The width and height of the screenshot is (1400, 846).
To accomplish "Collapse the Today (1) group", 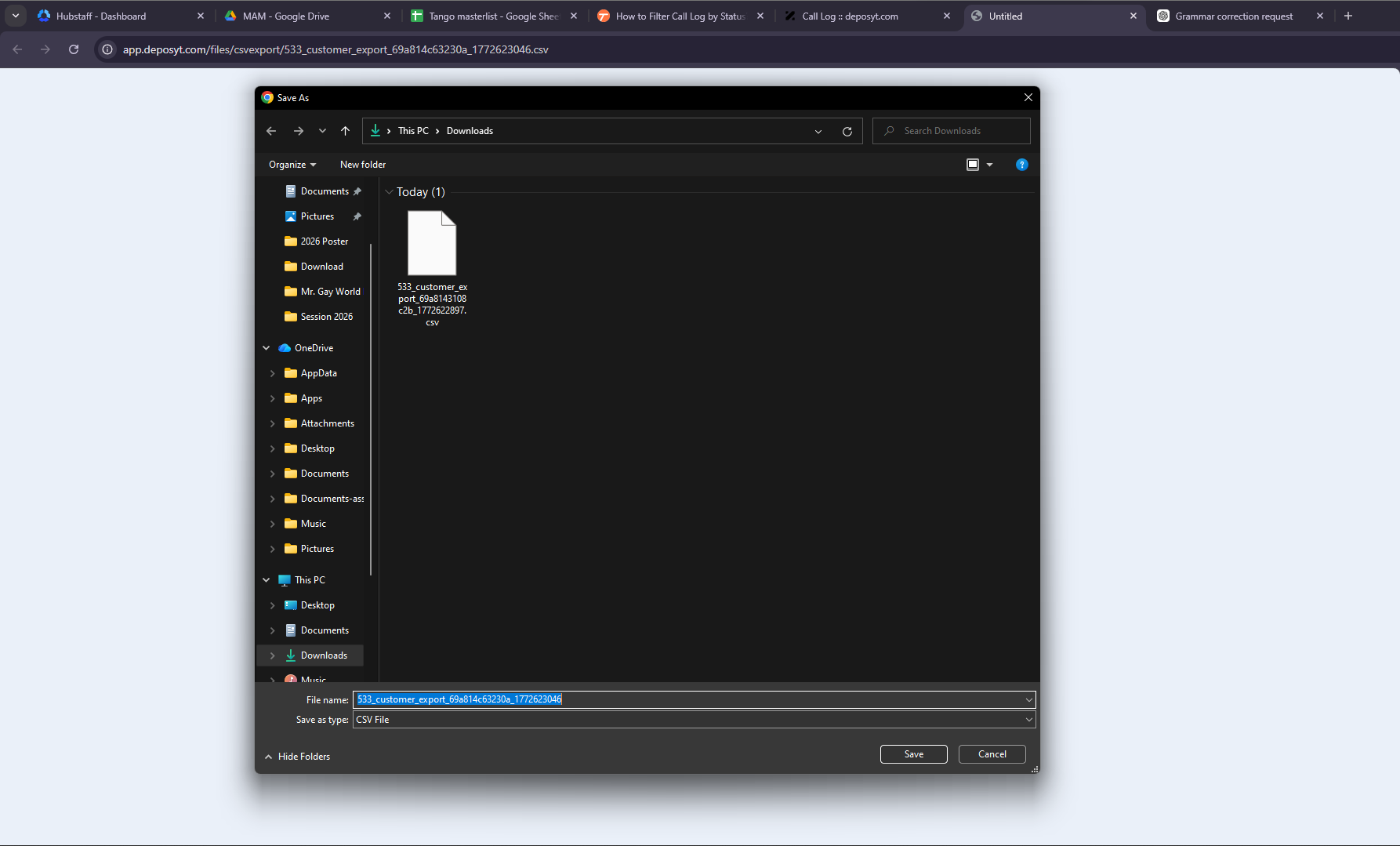I will 389,192.
